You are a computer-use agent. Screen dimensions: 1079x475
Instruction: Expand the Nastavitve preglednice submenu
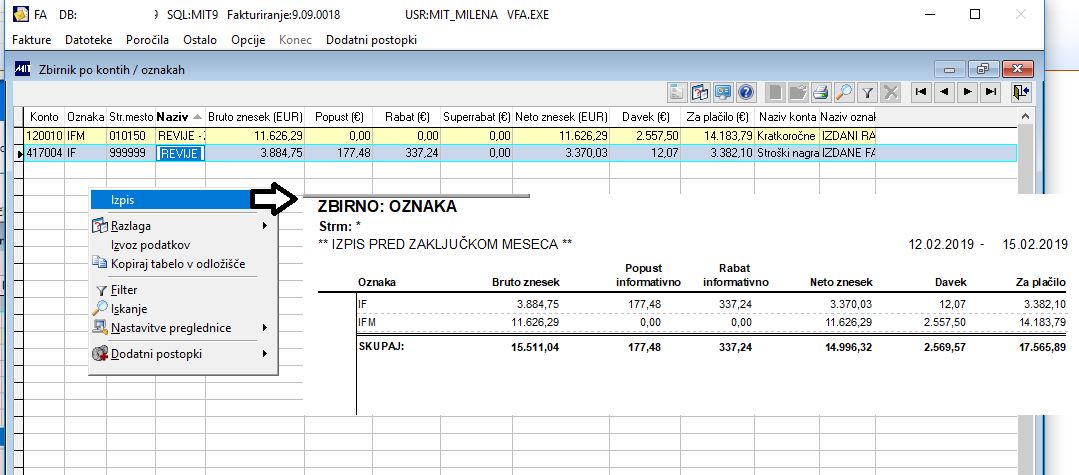tap(265, 328)
